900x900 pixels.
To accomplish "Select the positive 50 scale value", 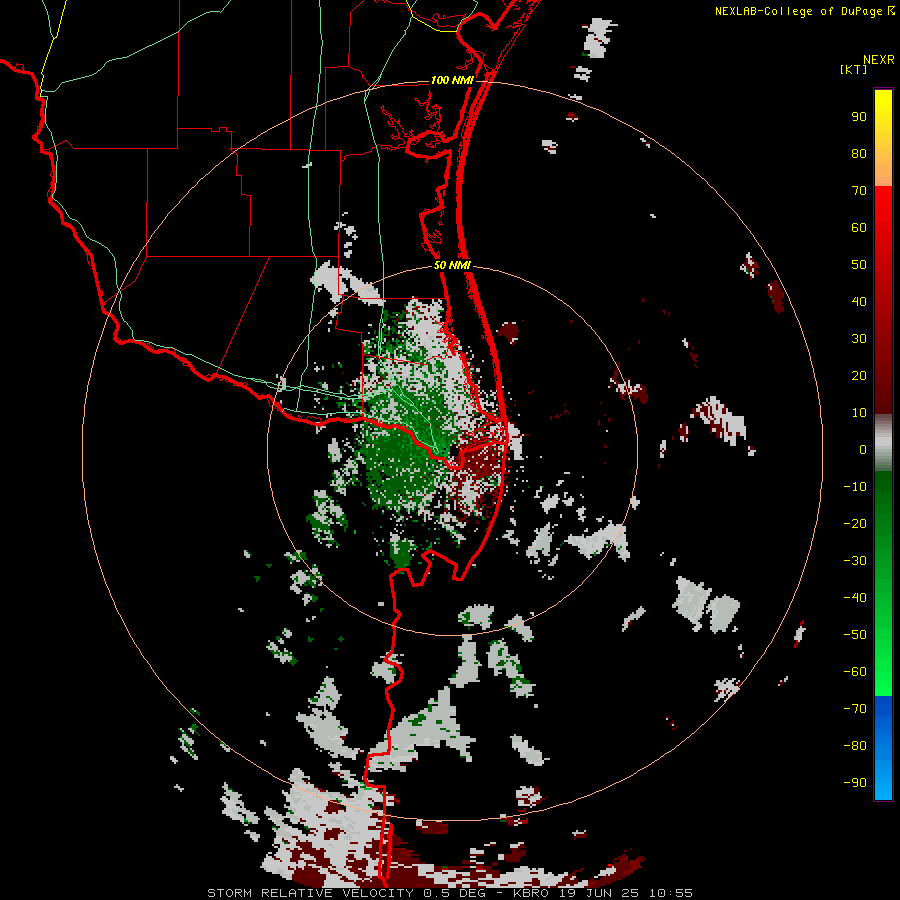I will (x=859, y=265).
